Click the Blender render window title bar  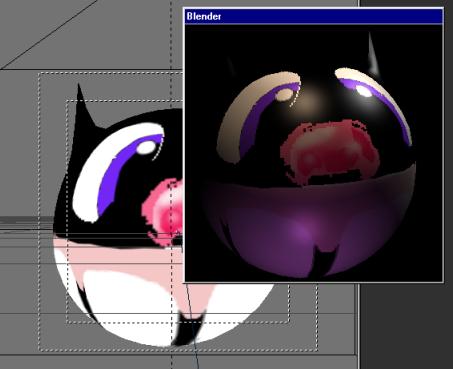click(x=313, y=16)
